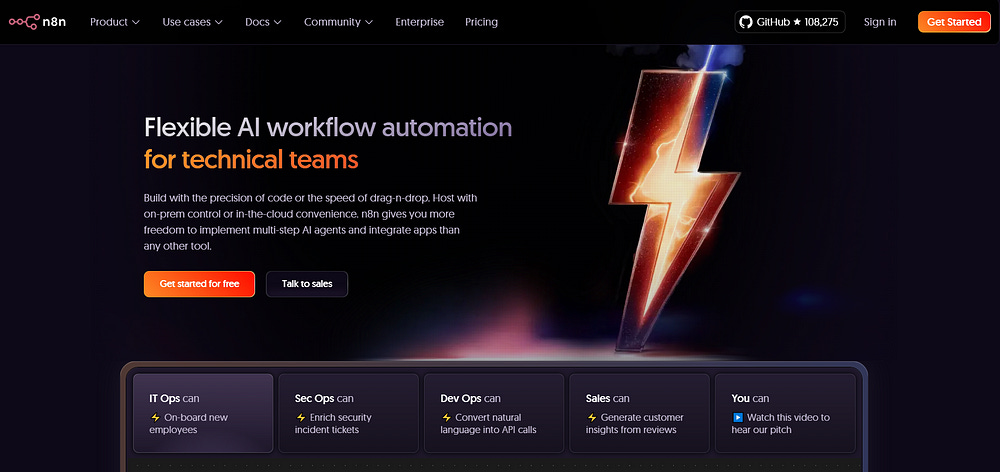
Task: Click the 'Build with the precision of code' paragraph
Action: click(311, 222)
